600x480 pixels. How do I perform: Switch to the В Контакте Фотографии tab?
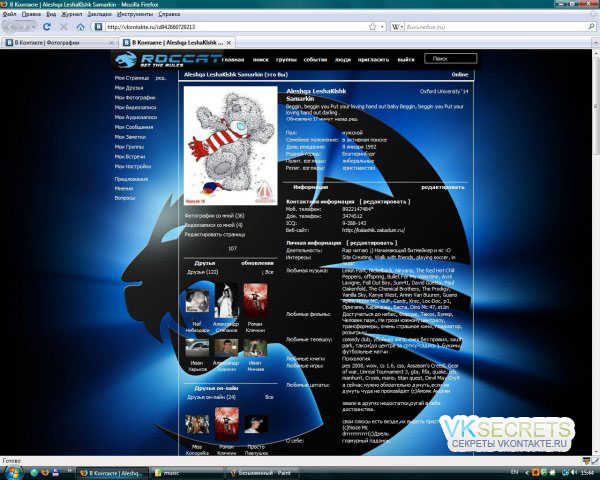(x=60, y=42)
